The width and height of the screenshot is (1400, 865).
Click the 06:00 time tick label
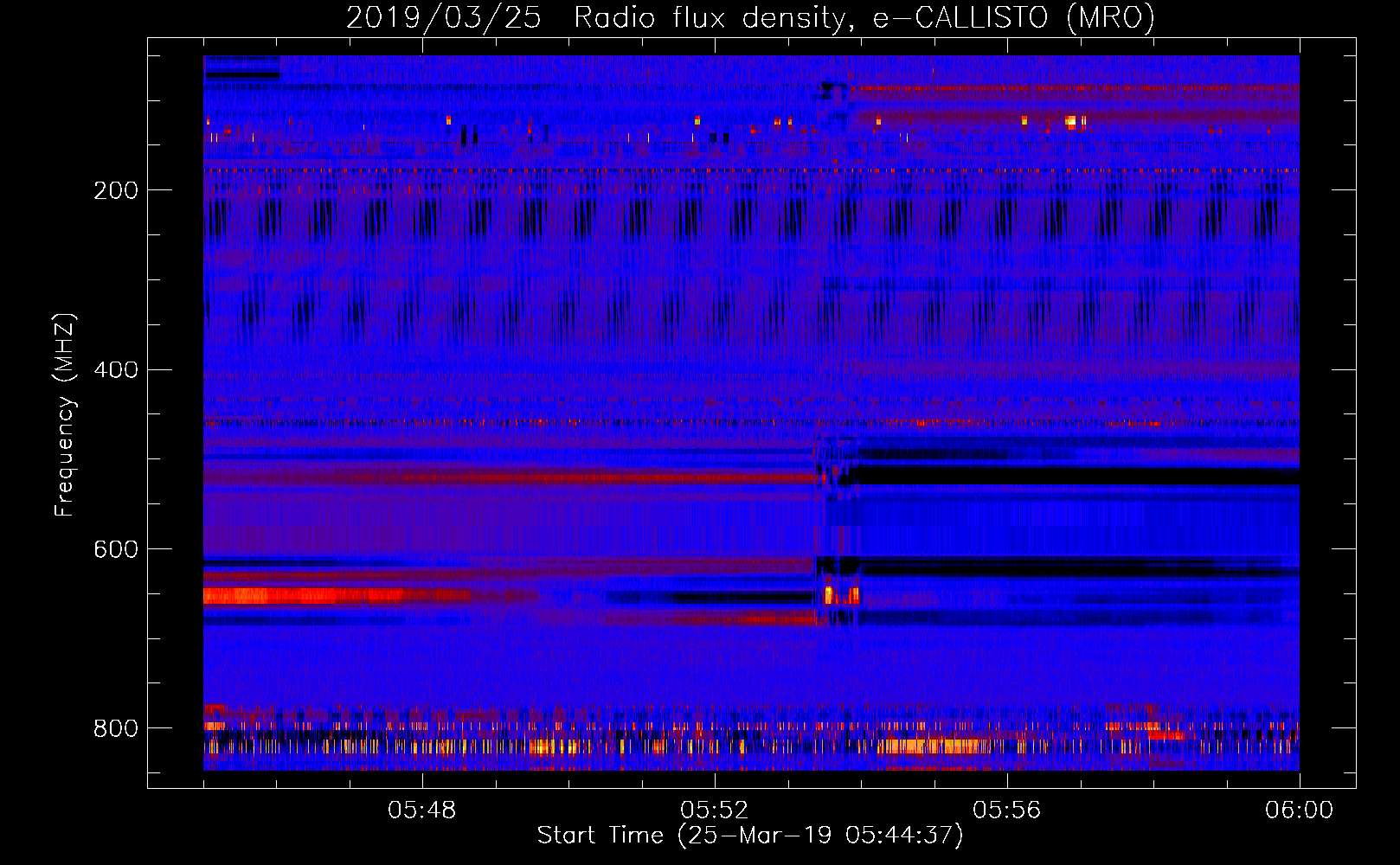(x=1300, y=811)
